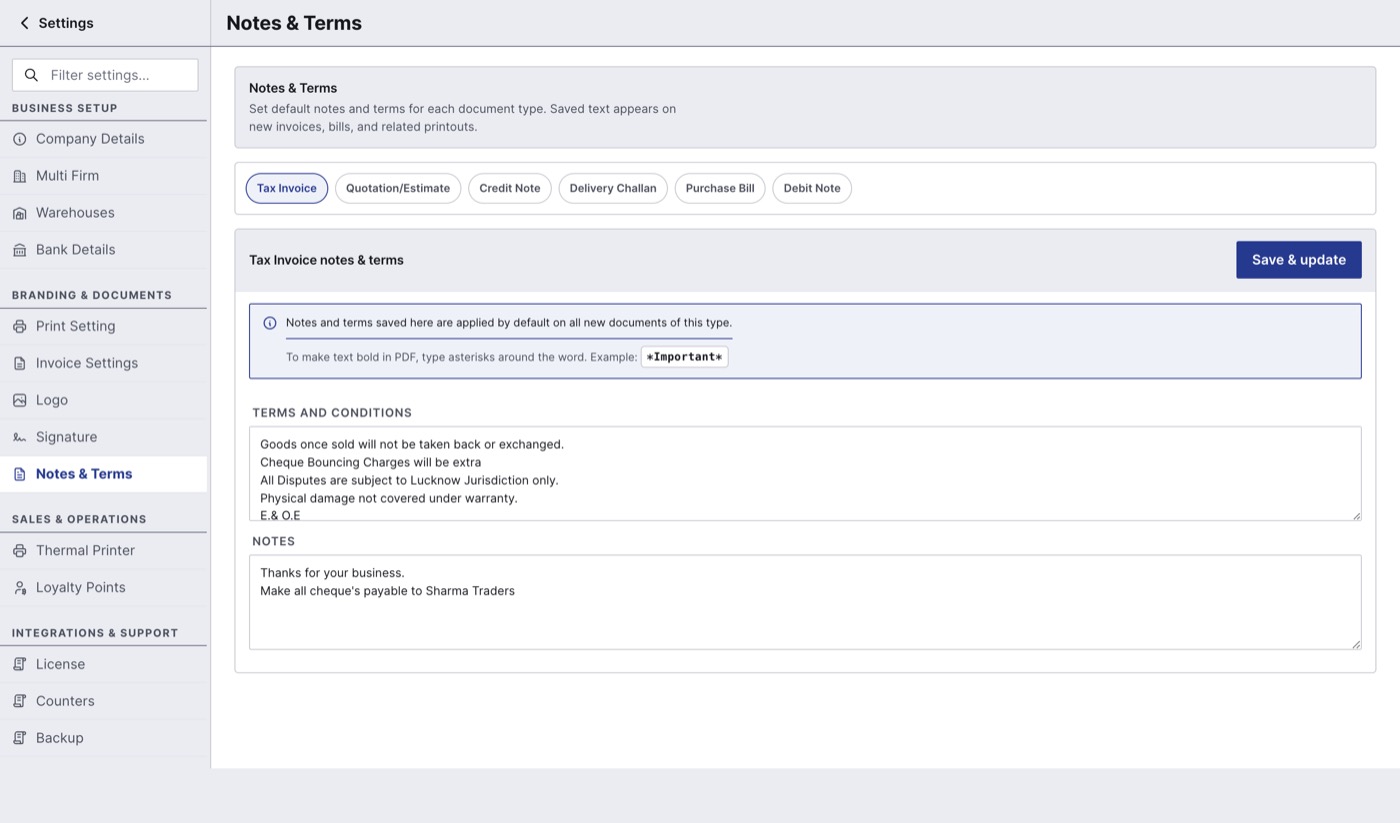
Task: Click inside the Terms and Conditions textarea
Action: pyautogui.click(x=805, y=474)
